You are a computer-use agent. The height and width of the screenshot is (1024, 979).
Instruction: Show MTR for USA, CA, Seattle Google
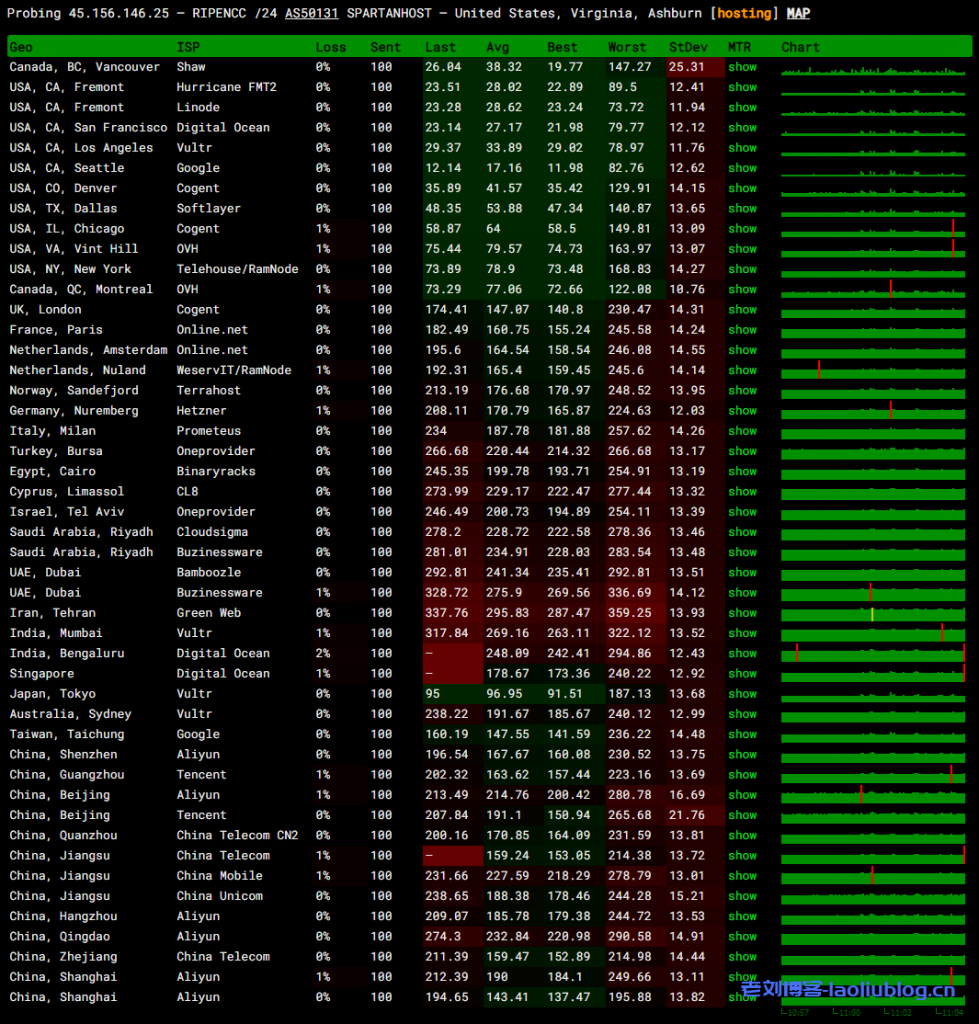tap(742, 168)
